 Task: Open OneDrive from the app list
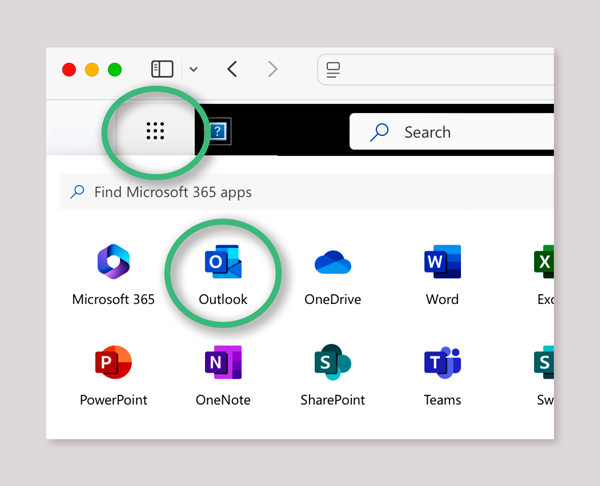(333, 275)
